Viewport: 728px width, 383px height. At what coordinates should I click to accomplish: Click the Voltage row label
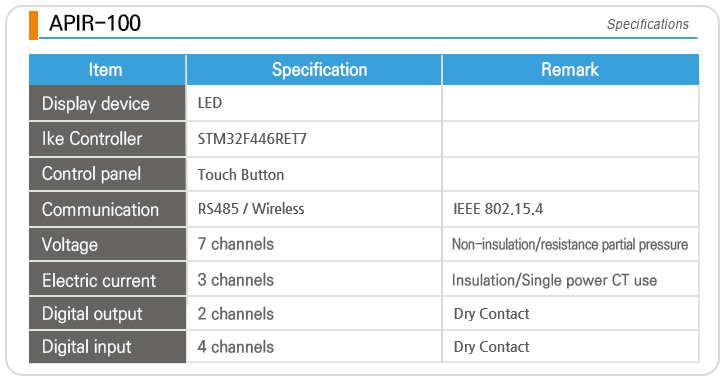[107, 245]
